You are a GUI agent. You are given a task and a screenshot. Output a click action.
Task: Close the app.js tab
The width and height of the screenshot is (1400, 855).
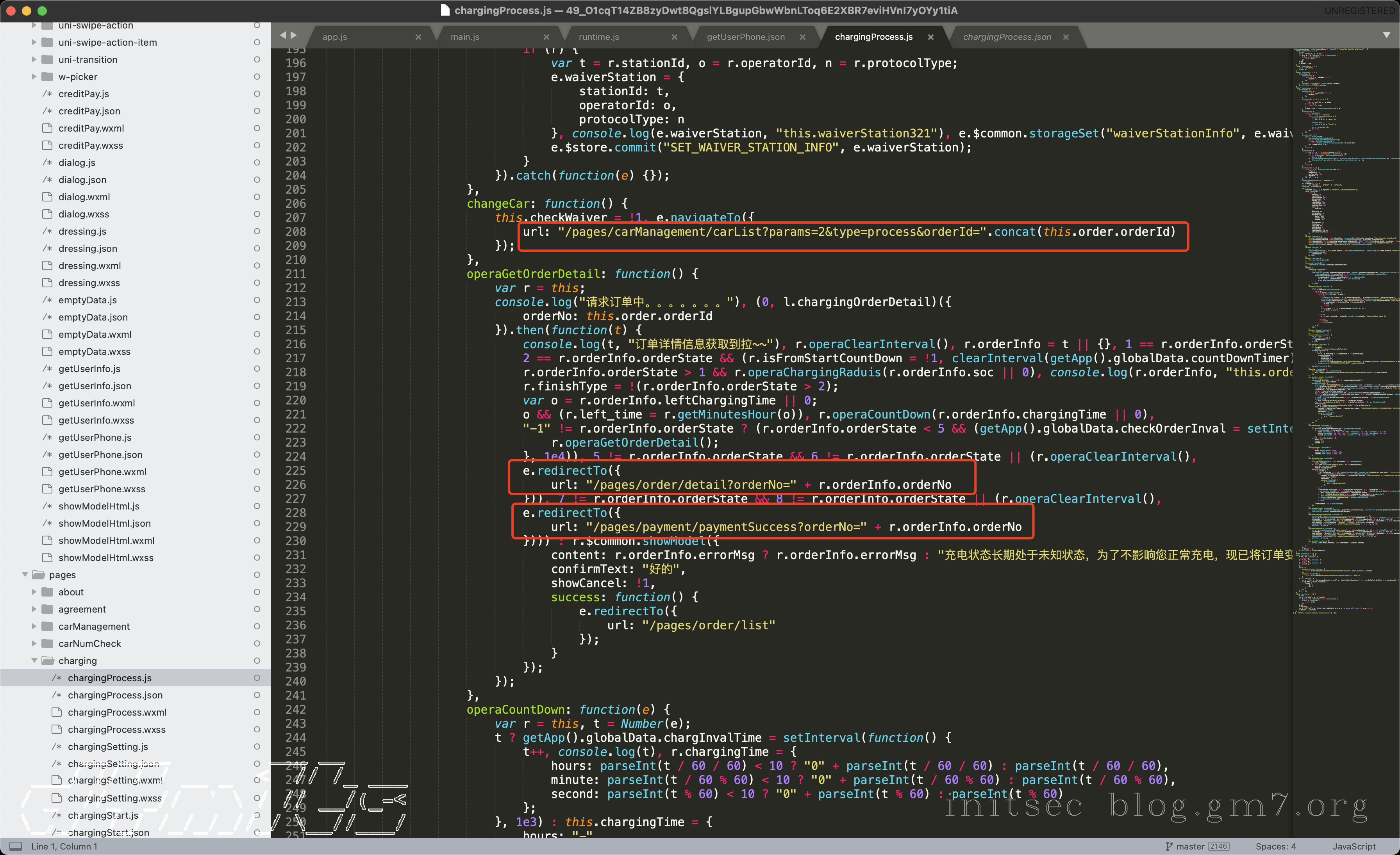point(418,37)
